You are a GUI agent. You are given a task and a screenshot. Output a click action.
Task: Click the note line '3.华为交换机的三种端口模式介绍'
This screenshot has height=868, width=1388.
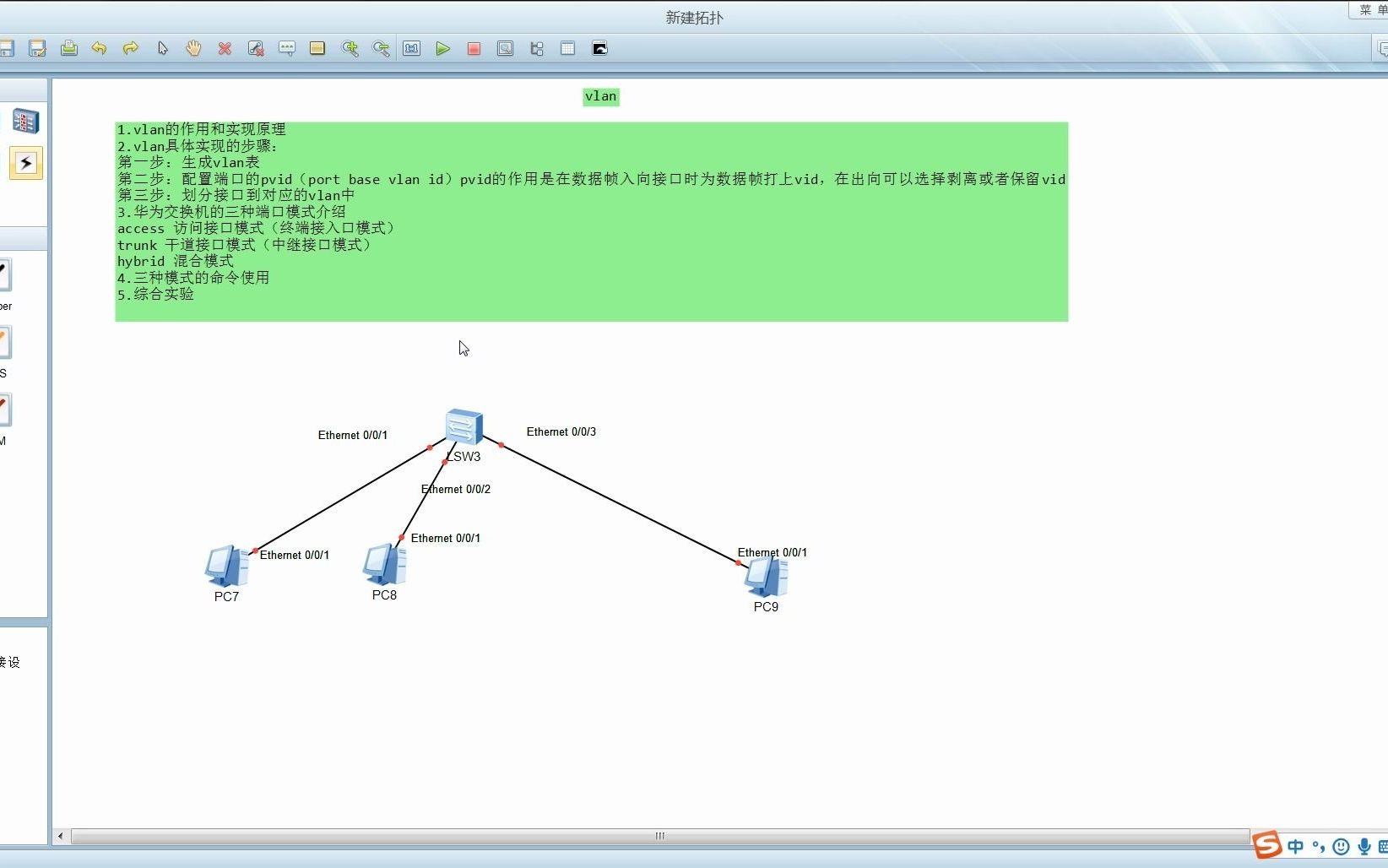[231, 212]
